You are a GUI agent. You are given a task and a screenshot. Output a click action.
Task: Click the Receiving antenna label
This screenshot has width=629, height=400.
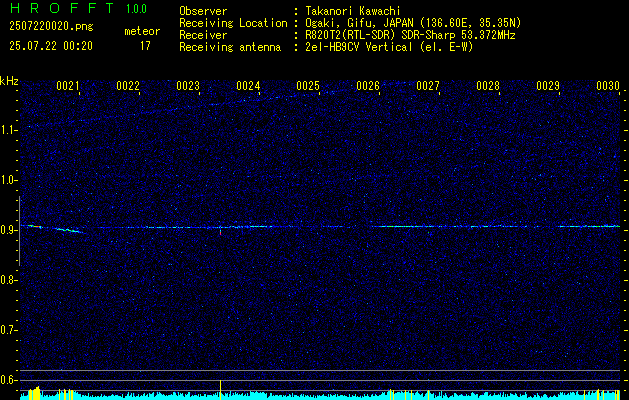pyautogui.click(x=230, y=47)
